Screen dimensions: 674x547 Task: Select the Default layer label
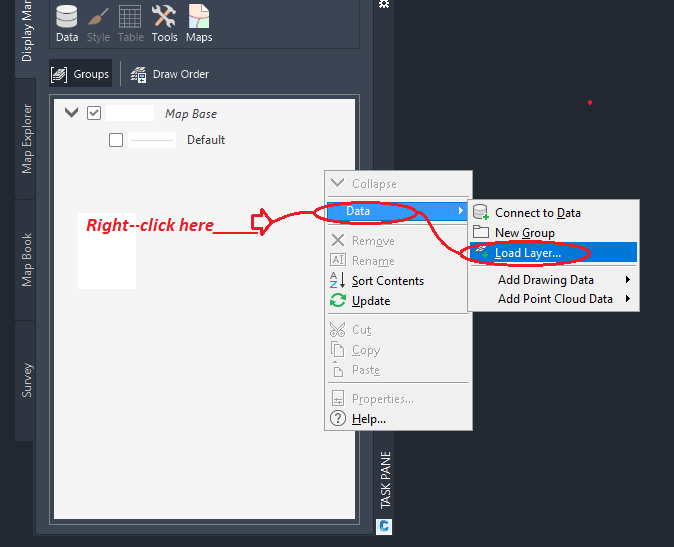[206, 140]
